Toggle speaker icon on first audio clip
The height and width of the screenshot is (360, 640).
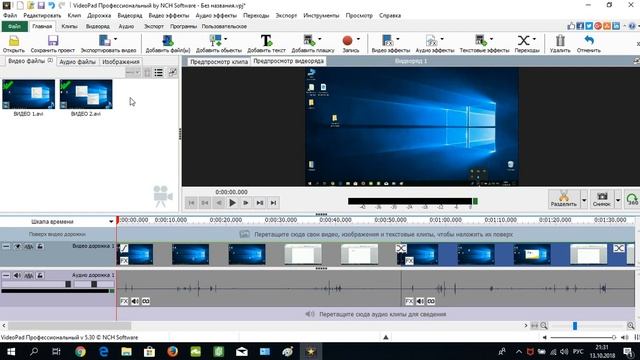click(135, 301)
